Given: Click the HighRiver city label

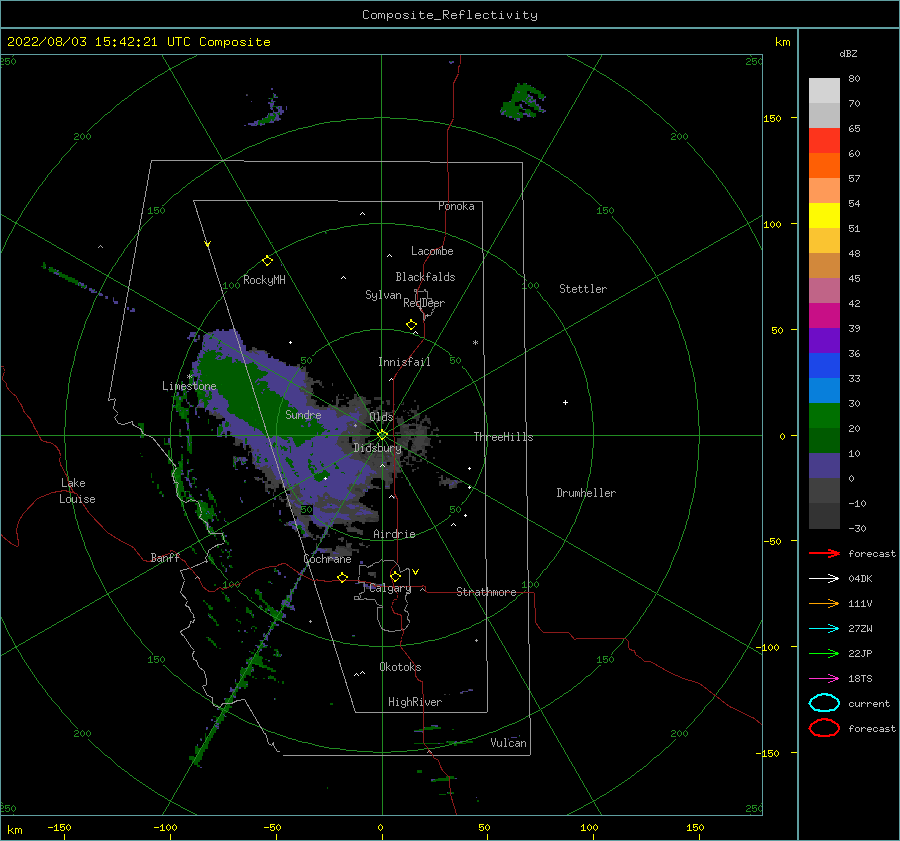Looking at the screenshot, I should (x=415, y=702).
